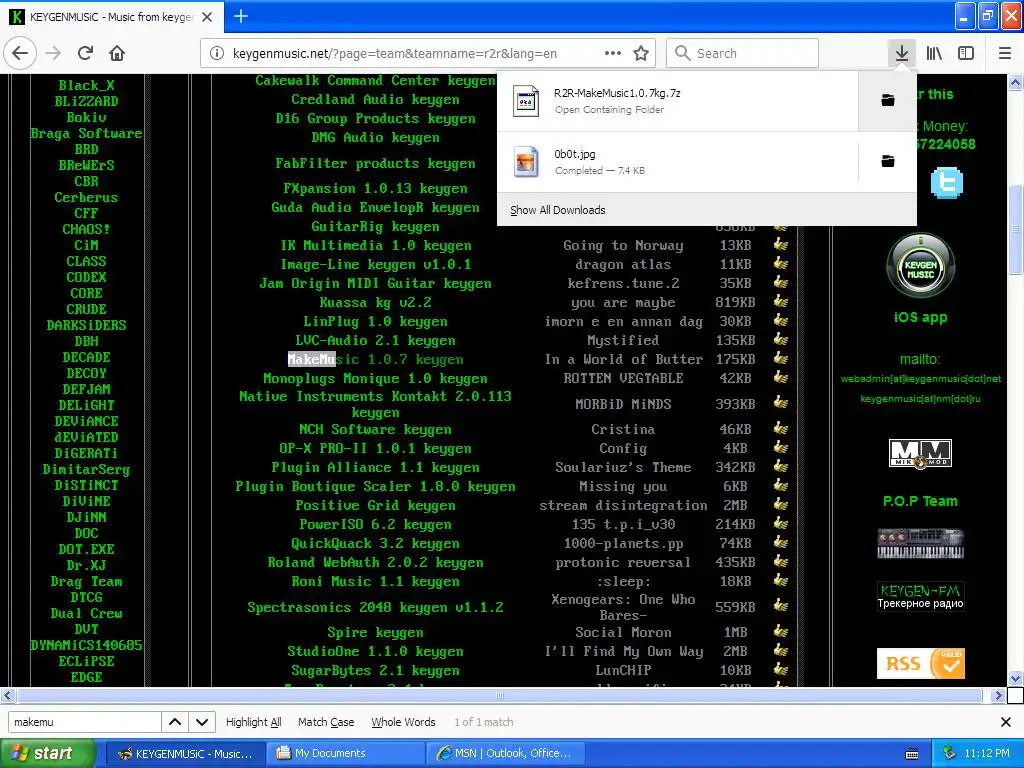Viewport: 1024px width, 768px height.
Task: Open the Firefox hamburger menu
Action: 1005,53
